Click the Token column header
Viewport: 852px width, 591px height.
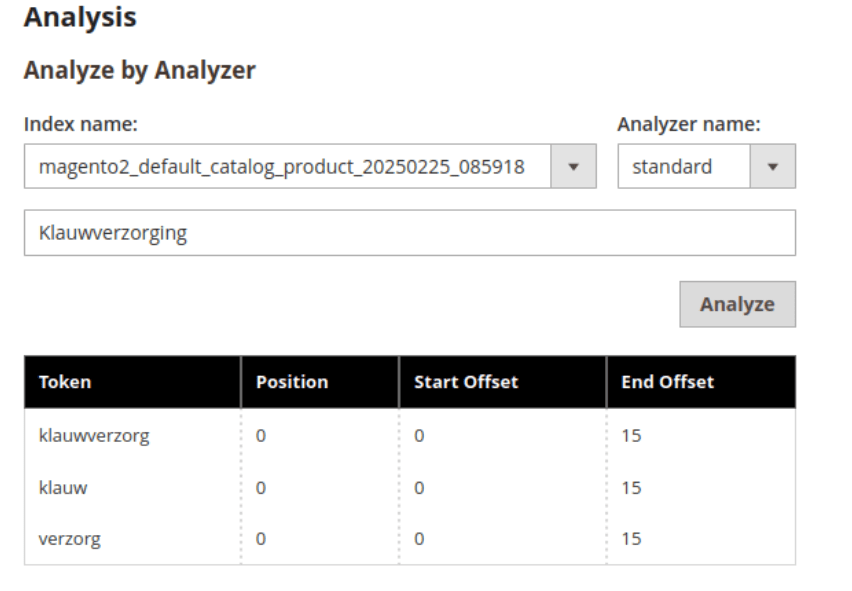pos(65,382)
